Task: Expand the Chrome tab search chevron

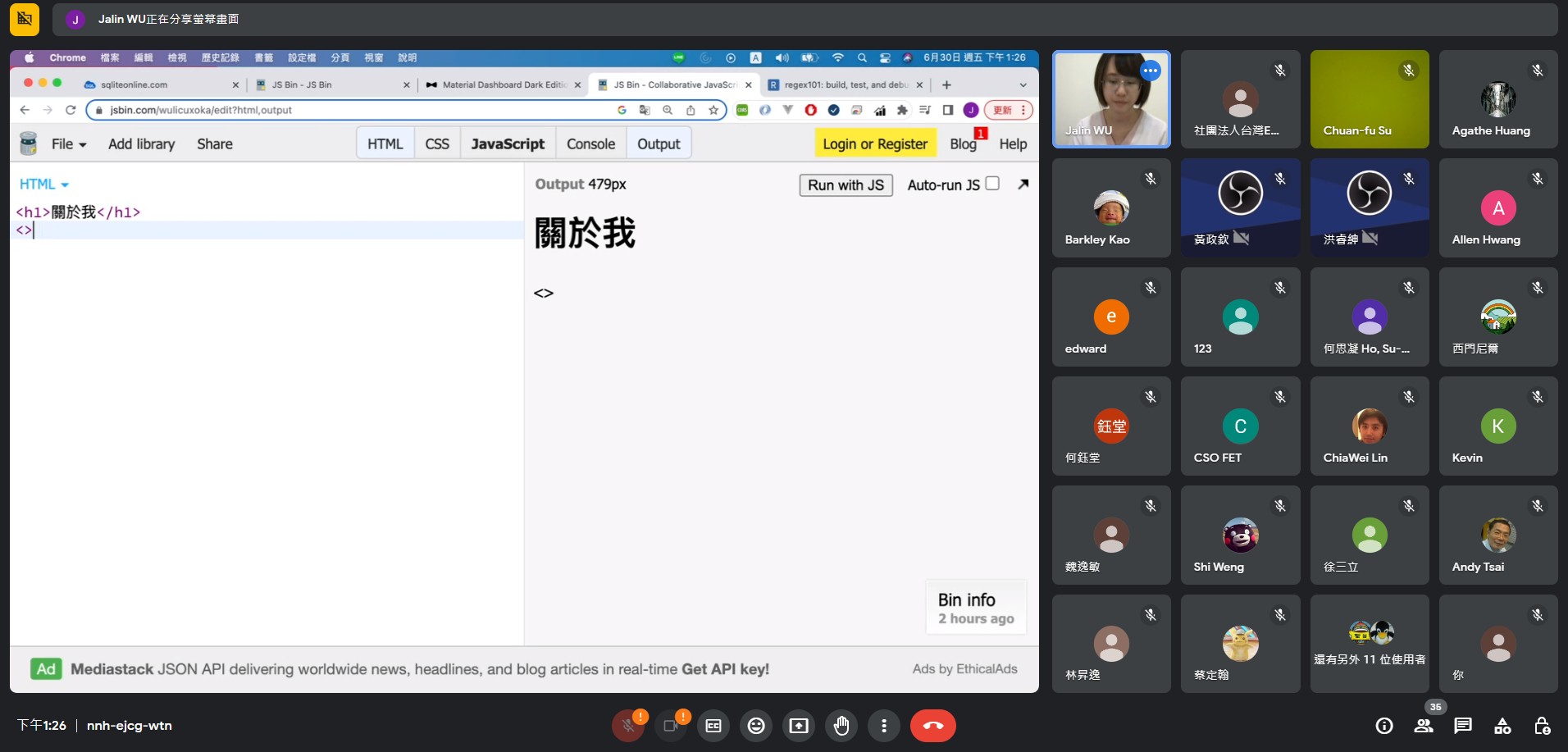Action: (x=1023, y=84)
